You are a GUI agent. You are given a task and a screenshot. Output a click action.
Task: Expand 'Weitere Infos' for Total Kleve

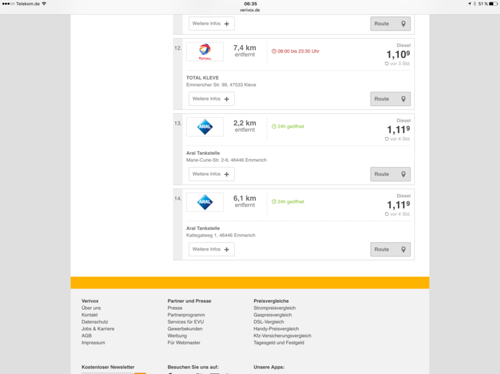point(212,99)
